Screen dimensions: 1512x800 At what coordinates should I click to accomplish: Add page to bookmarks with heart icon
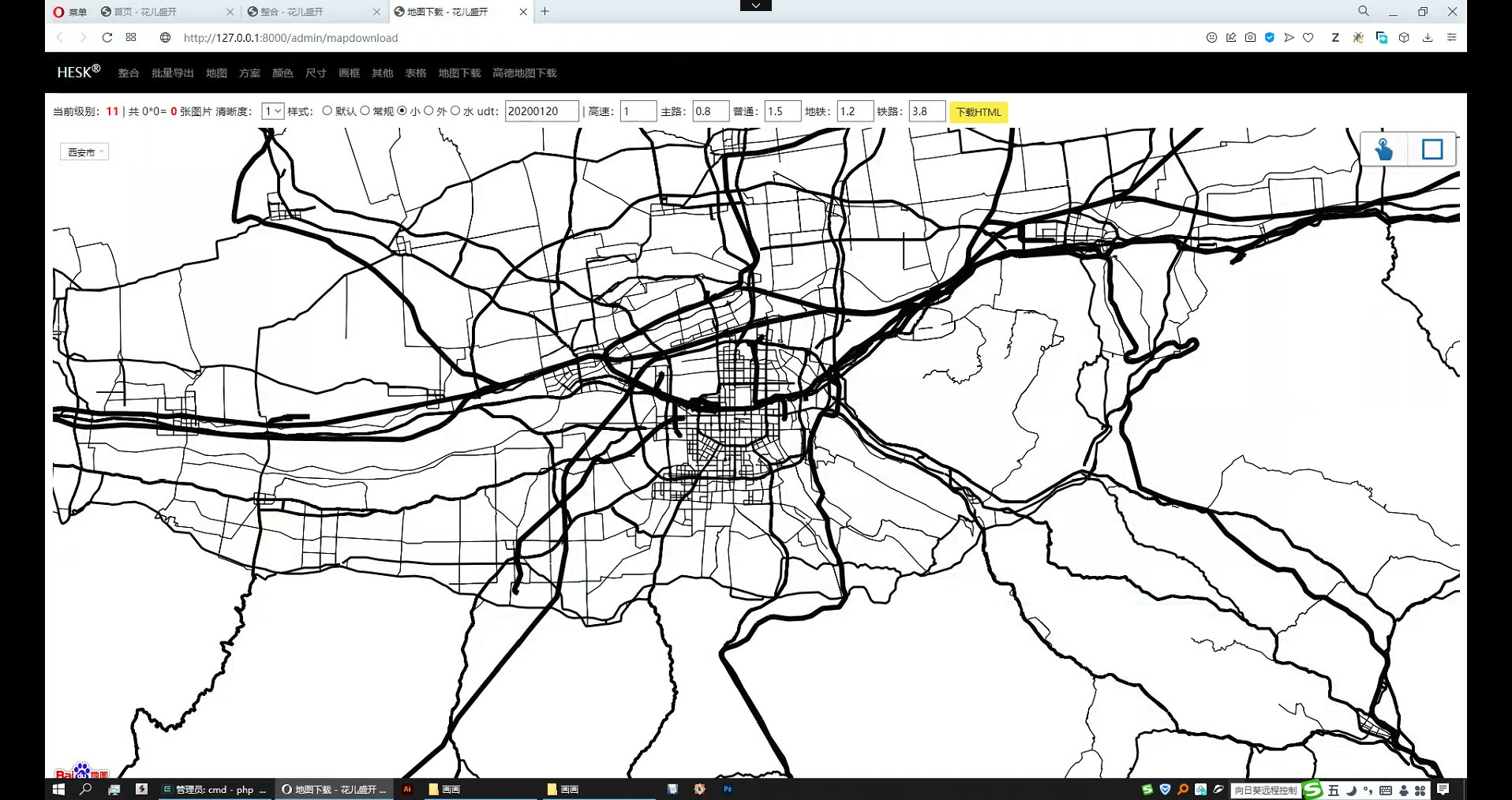click(x=1308, y=37)
